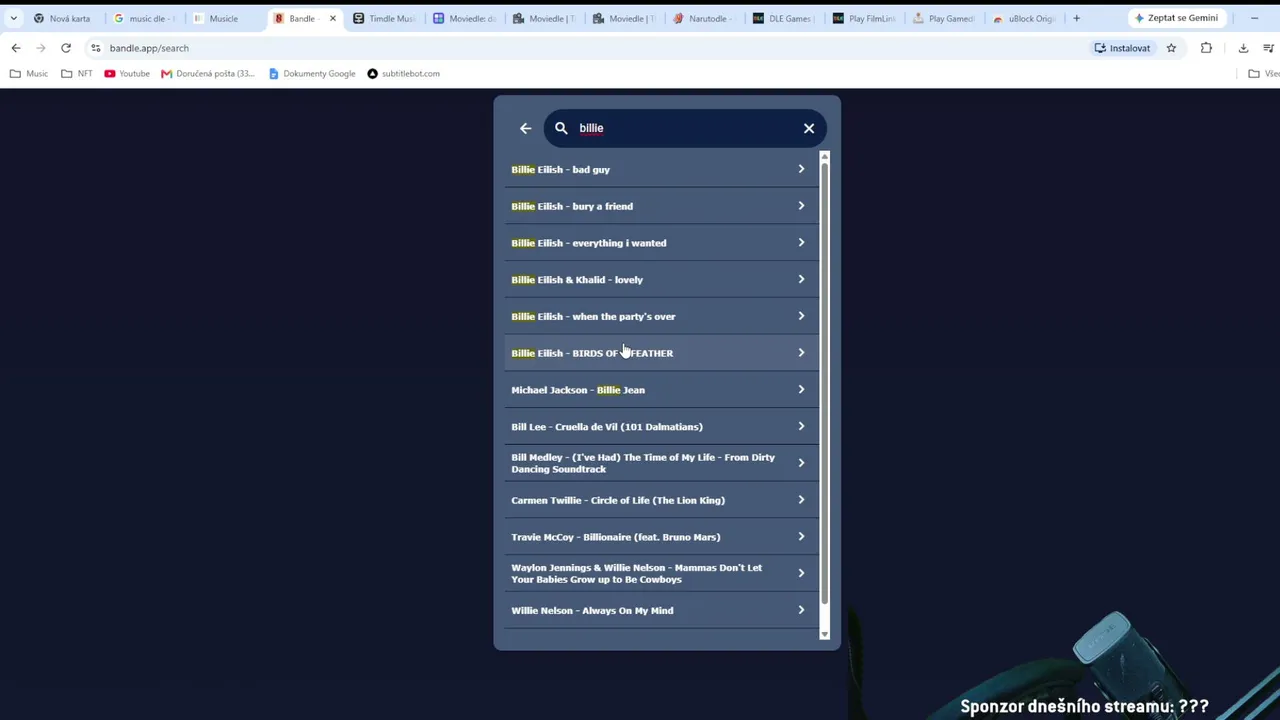
Task: Open the 'Doručená pošta' Gmail bookmark
Action: click(x=208, y=73)
